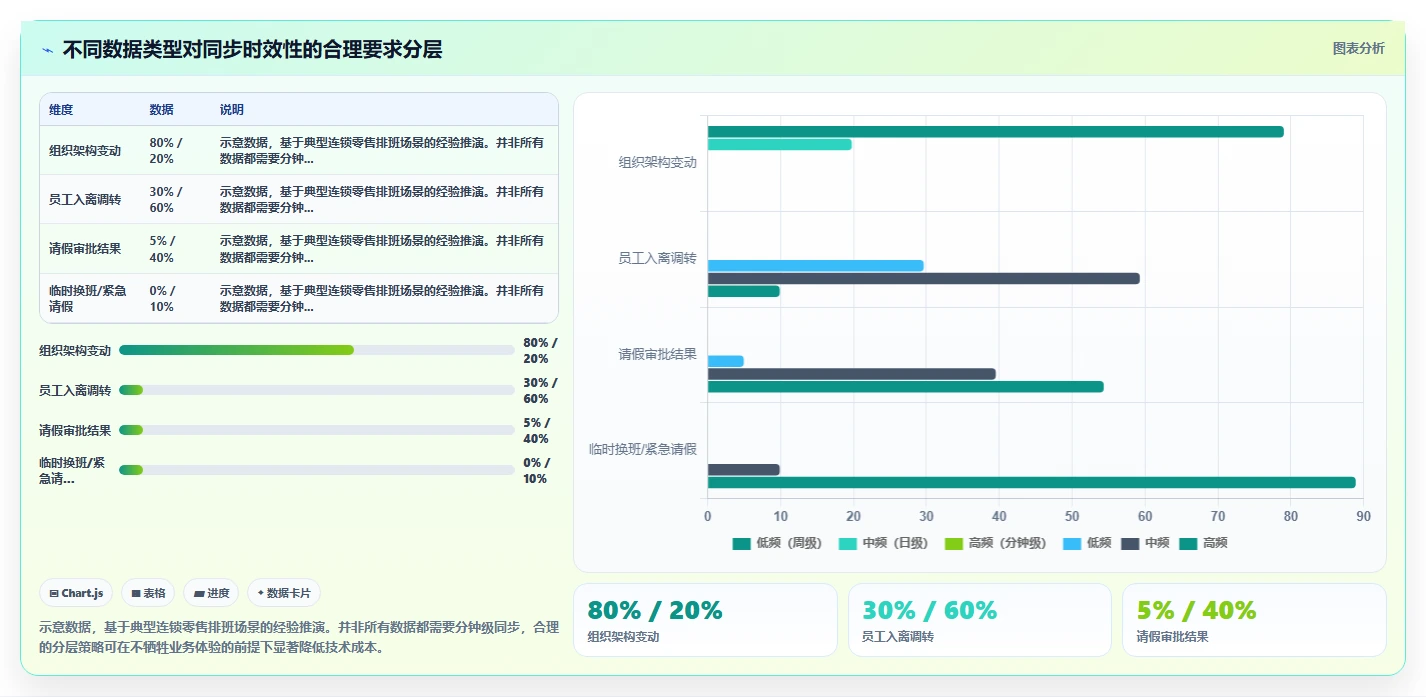
Task: Select the 组织架构变动 table row label
Action: 85,151
